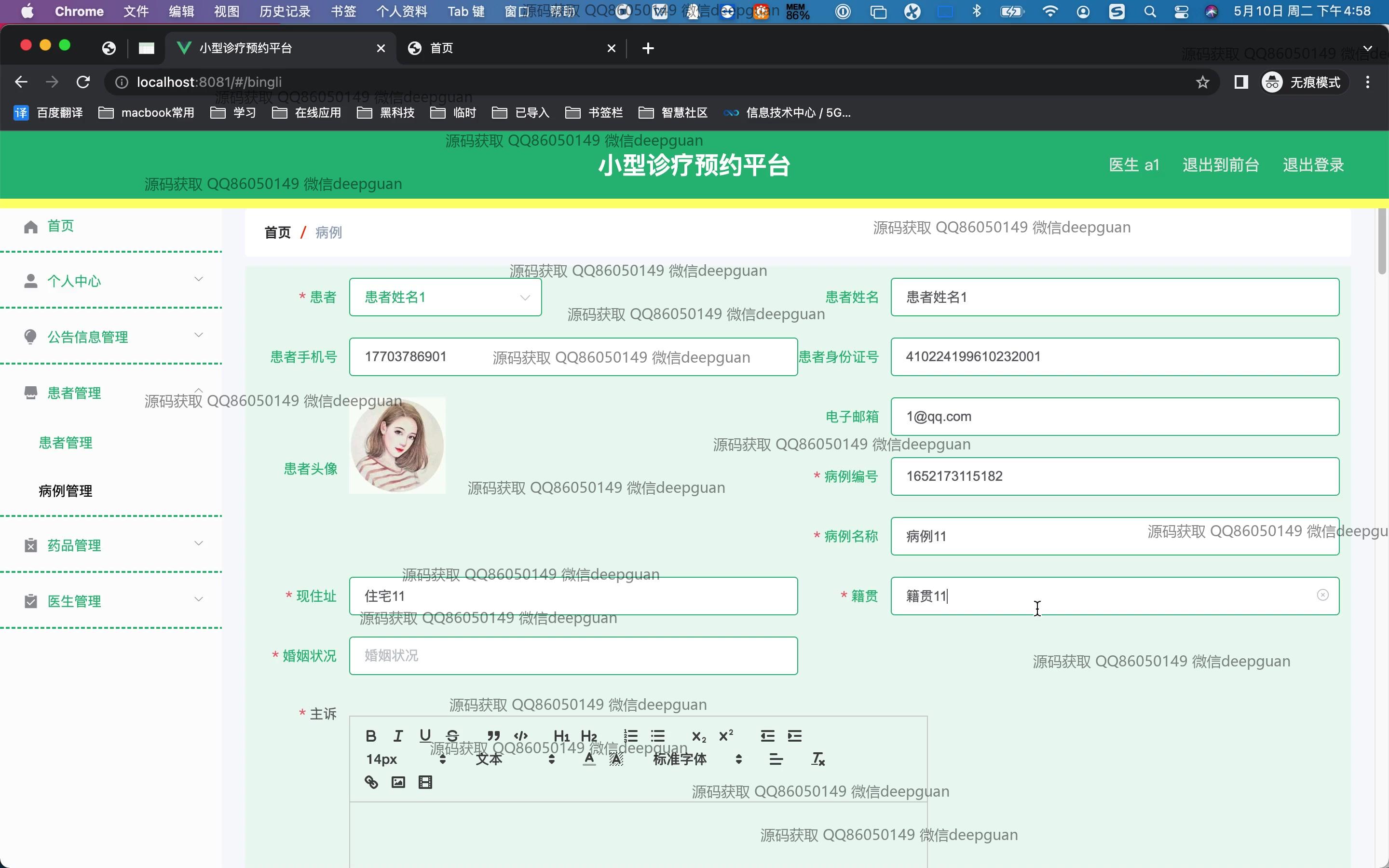This screenshot has width=1389, height=868.
Task: Click the clear formatting icon
Action: [818, 759]
